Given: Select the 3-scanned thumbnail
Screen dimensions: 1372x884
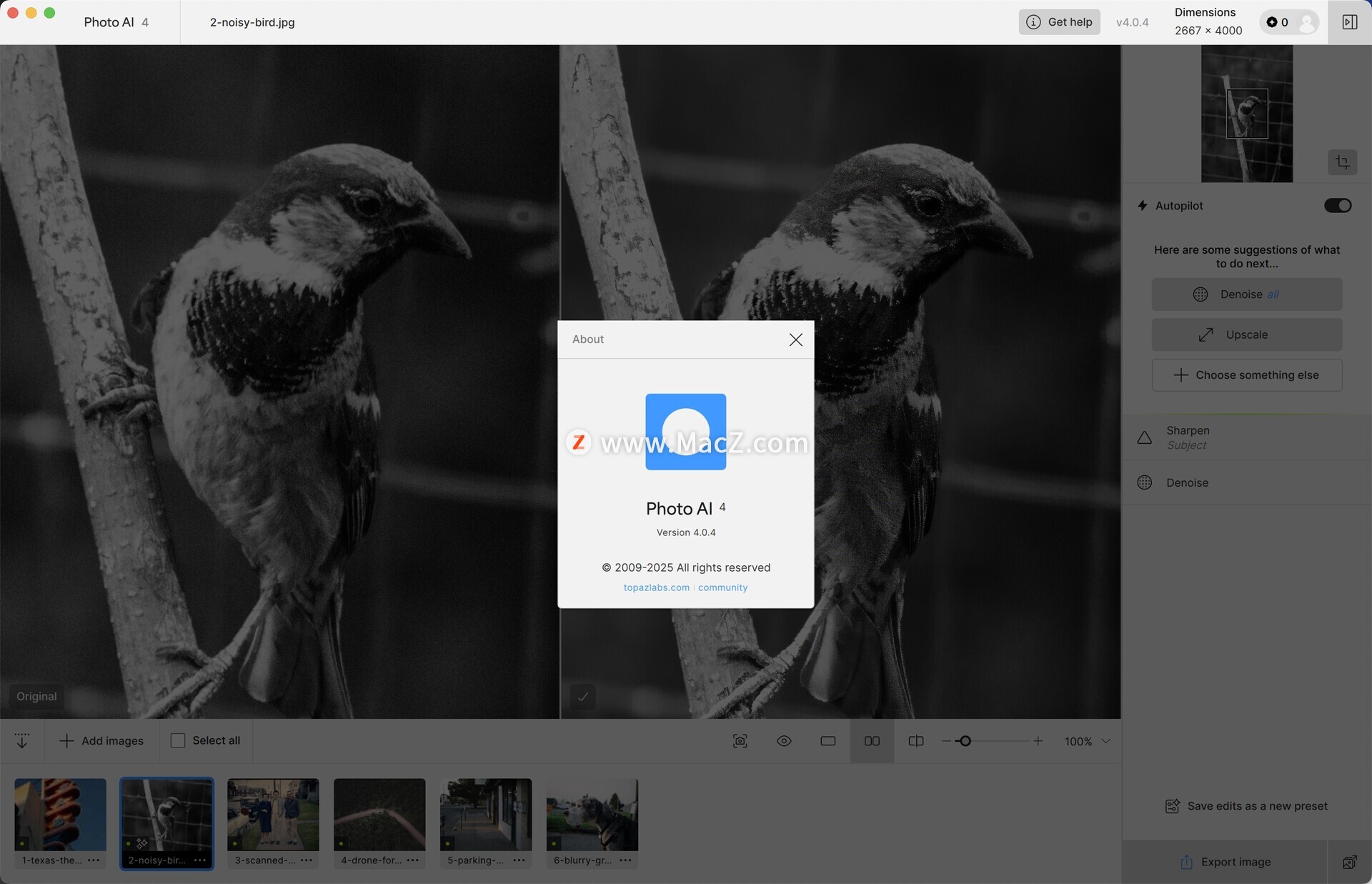Looking at the screenshot, I should [x=273, y=815].
